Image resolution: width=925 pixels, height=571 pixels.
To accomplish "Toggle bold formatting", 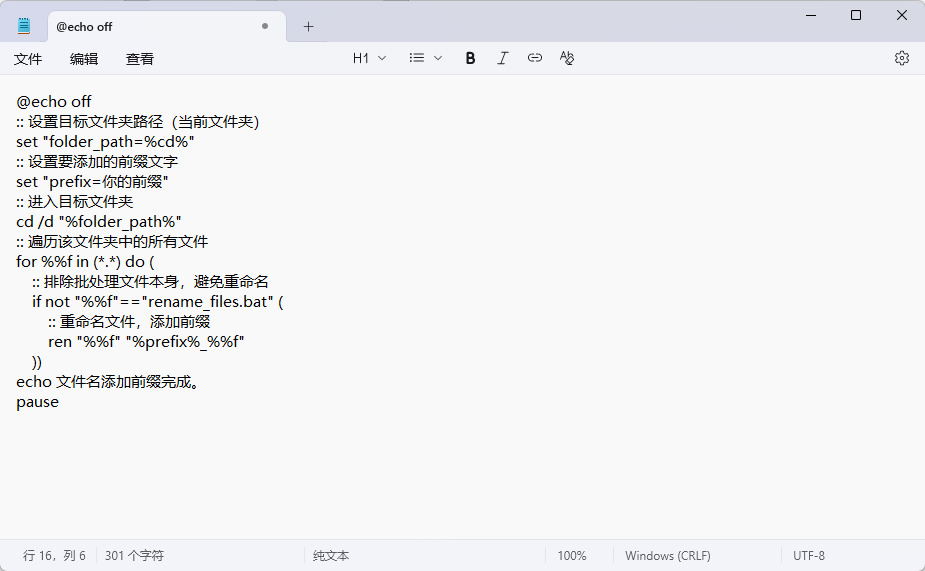I will (470, 58).
